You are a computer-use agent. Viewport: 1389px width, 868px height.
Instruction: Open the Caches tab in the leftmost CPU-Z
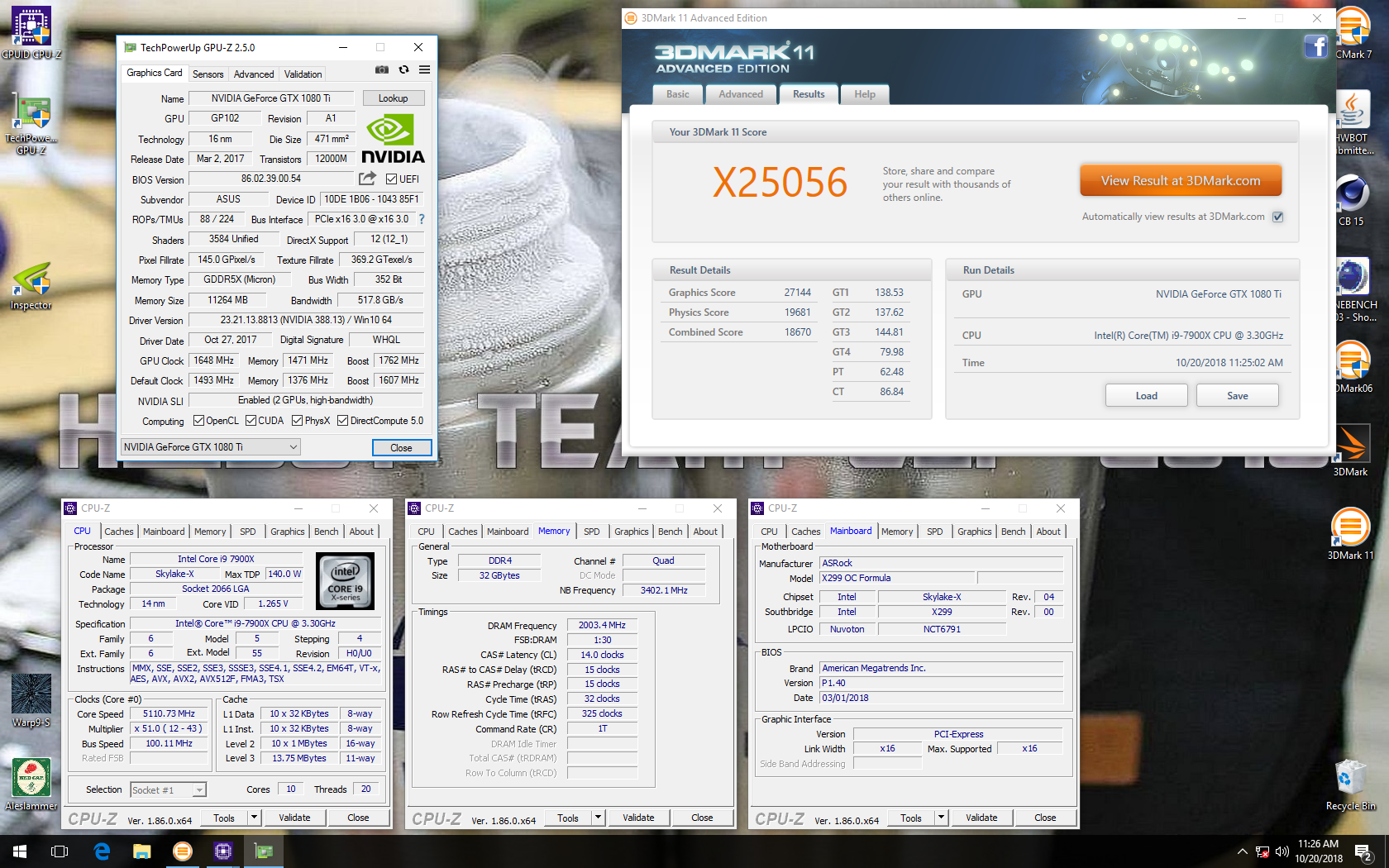coord(119,532)
